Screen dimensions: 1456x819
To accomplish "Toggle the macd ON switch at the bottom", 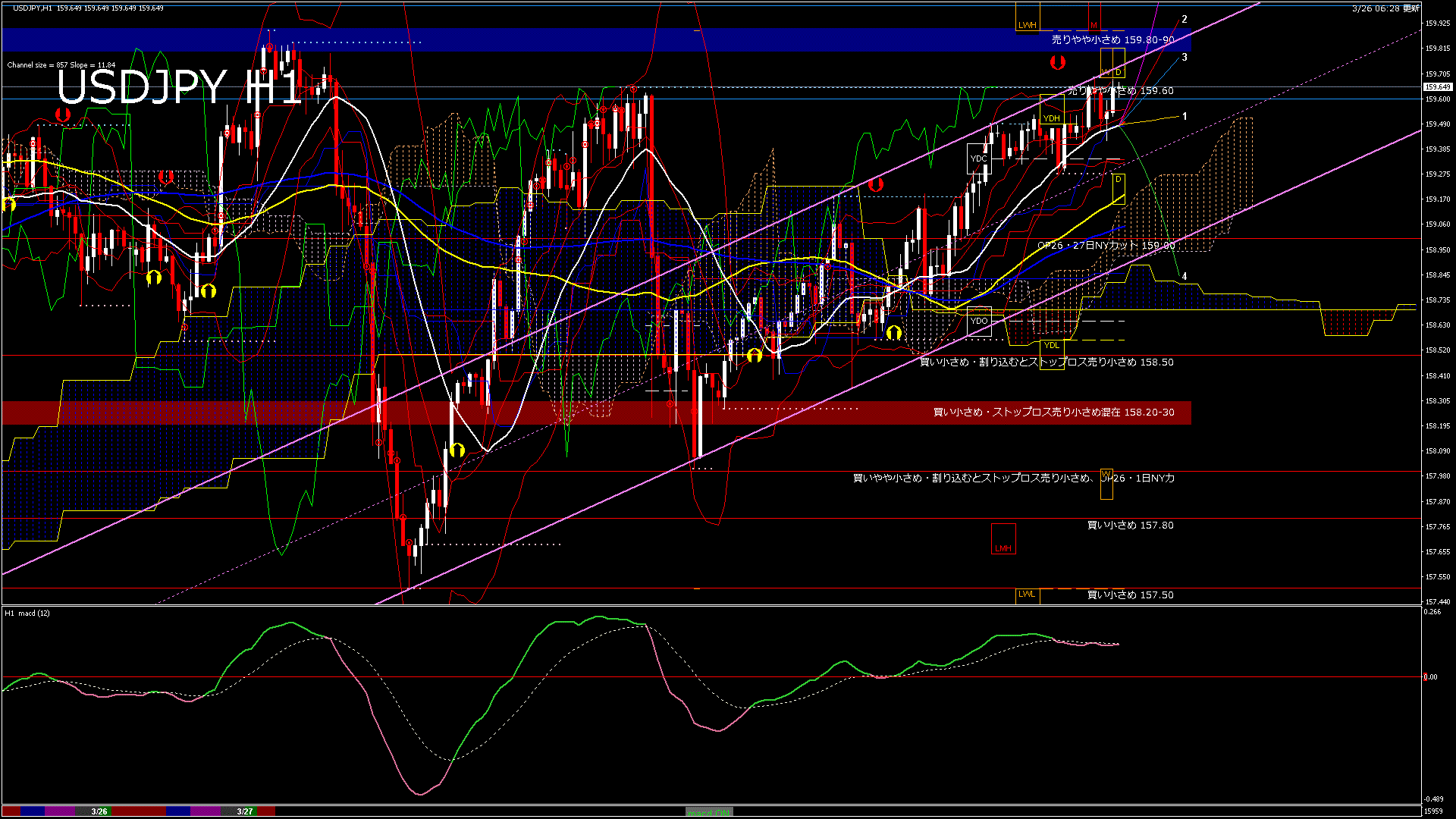I will tap(709, 810).
